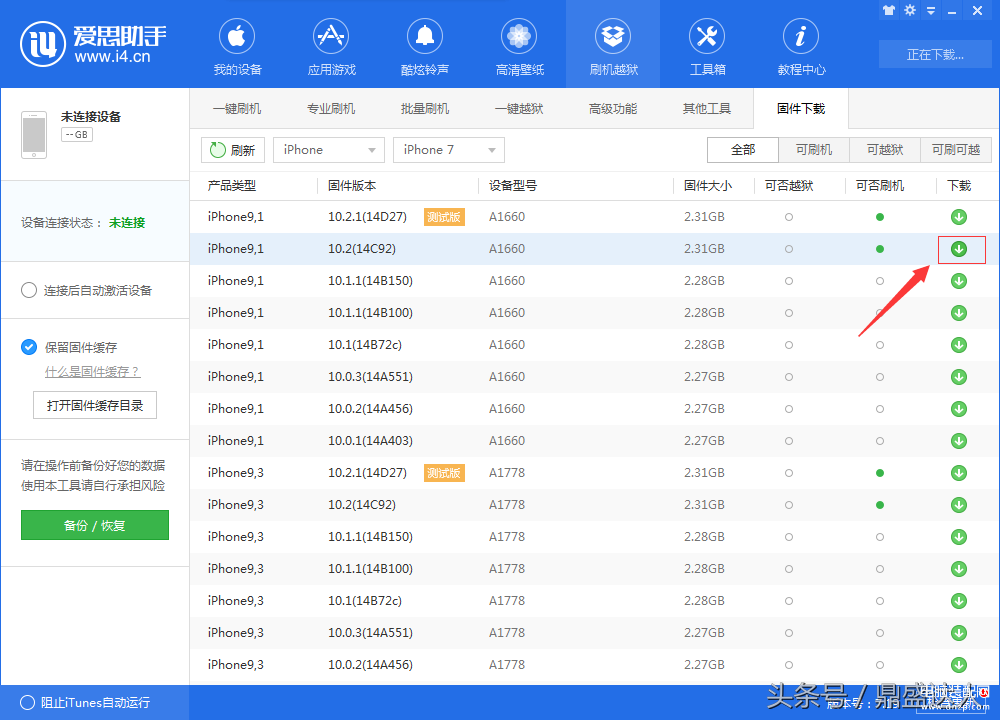
Task: Expand the iPhone device type dropdown
Action: 328,150
